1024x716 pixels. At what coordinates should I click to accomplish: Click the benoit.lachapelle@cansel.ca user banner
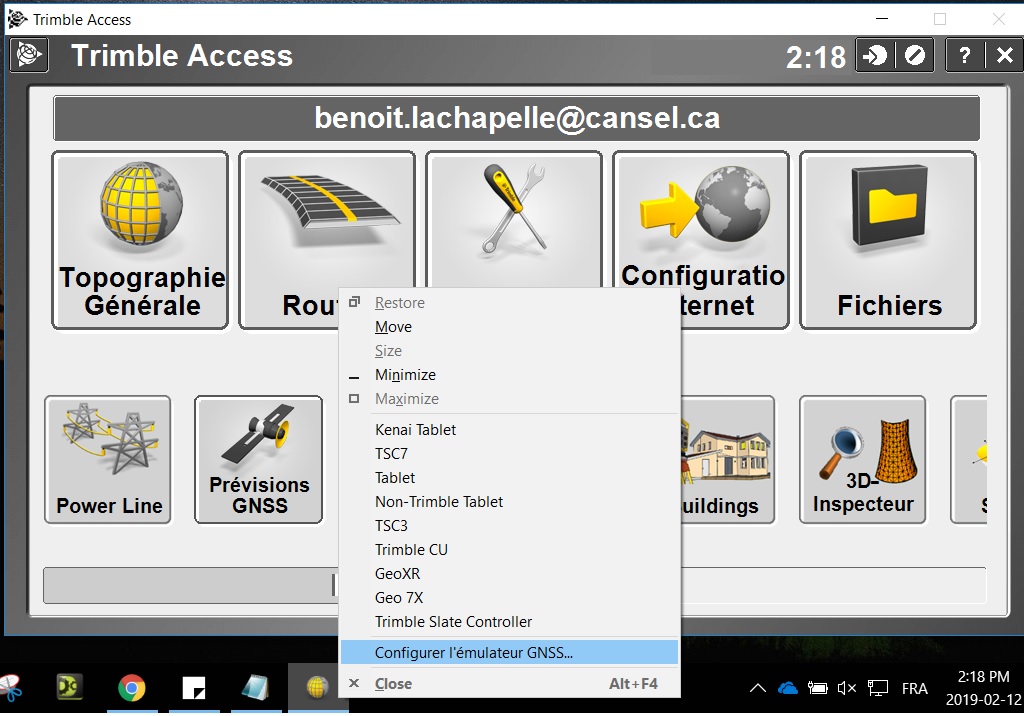coord(517,118)
